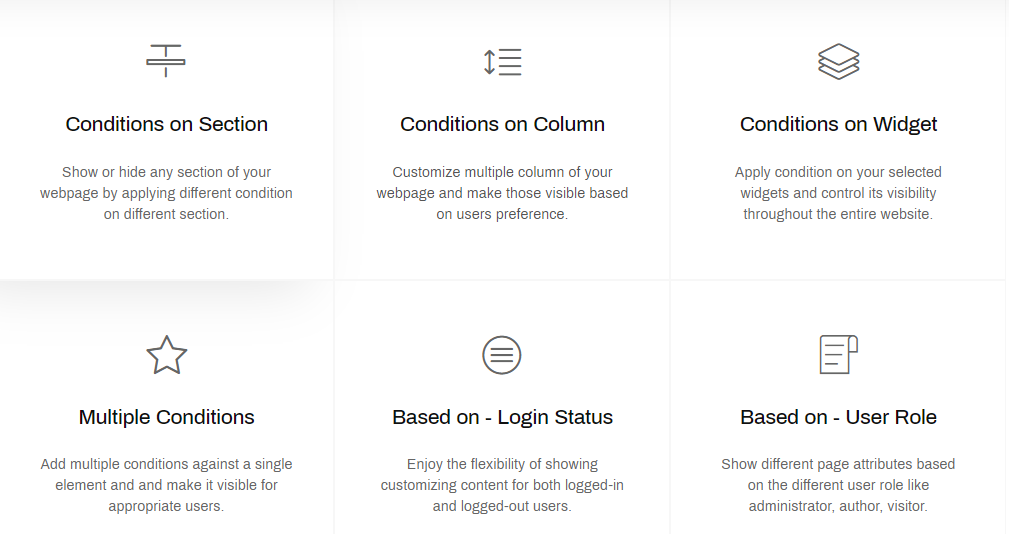1009x534 pixels.
Task: Click the circled lines icon above Login Status
Action: (502, 355)
